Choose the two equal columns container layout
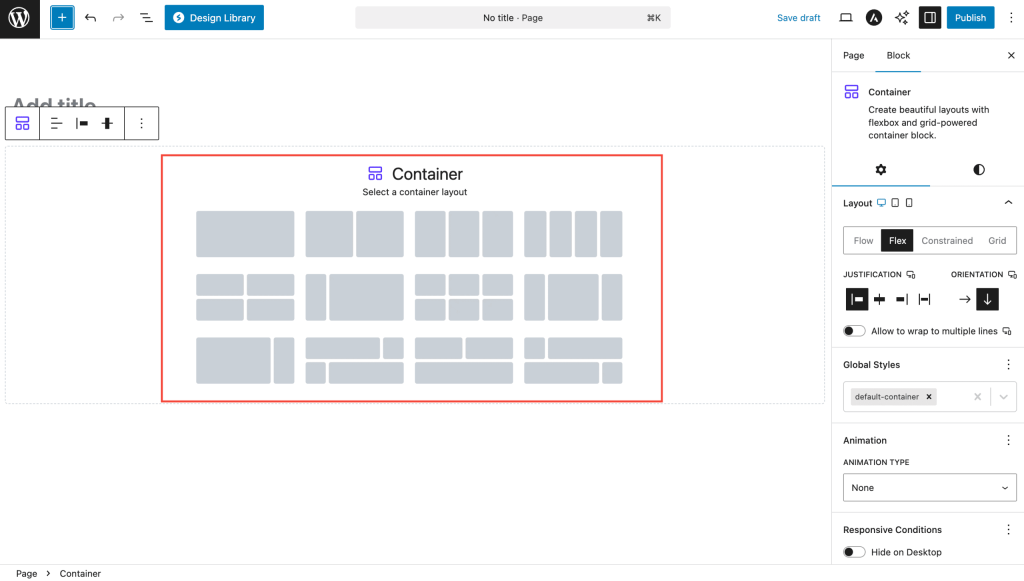The width and height of the screenshot is (1024, 581). point(354,234)
